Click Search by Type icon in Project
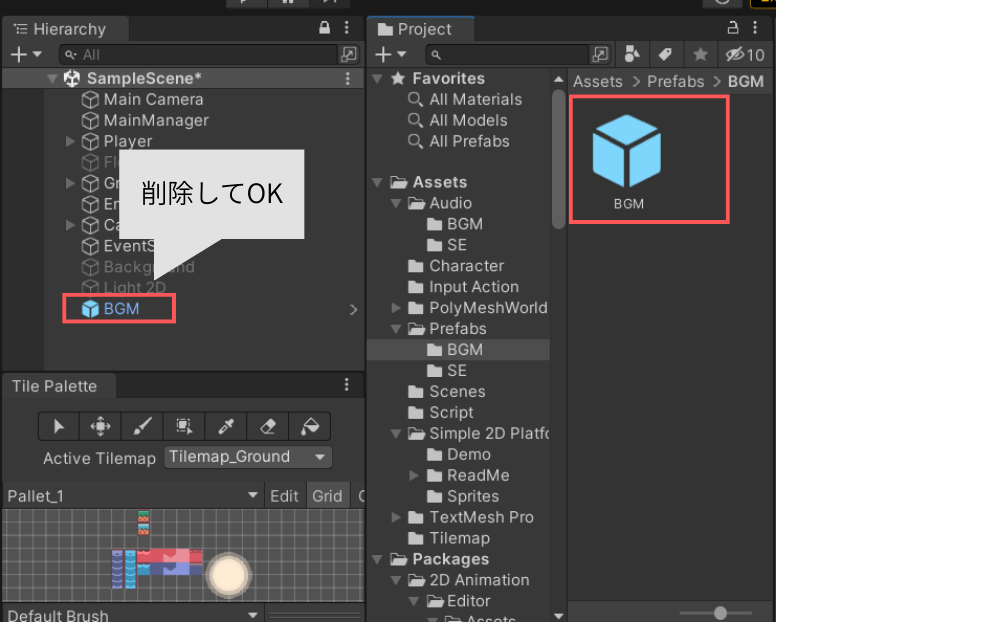Image resolution: width=1000 pixels, height=622 pixels. click(x=631, y=54)
